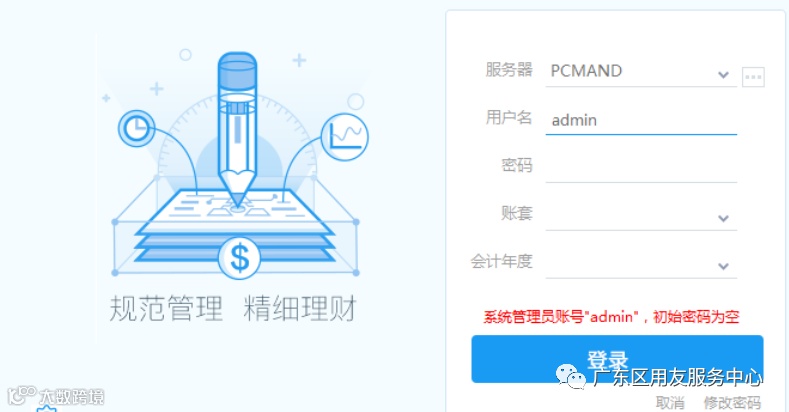The image size is (789, 412).
Task: Open server browse ellipsis button
Action: pyautogui.click(x=753, y=77)
